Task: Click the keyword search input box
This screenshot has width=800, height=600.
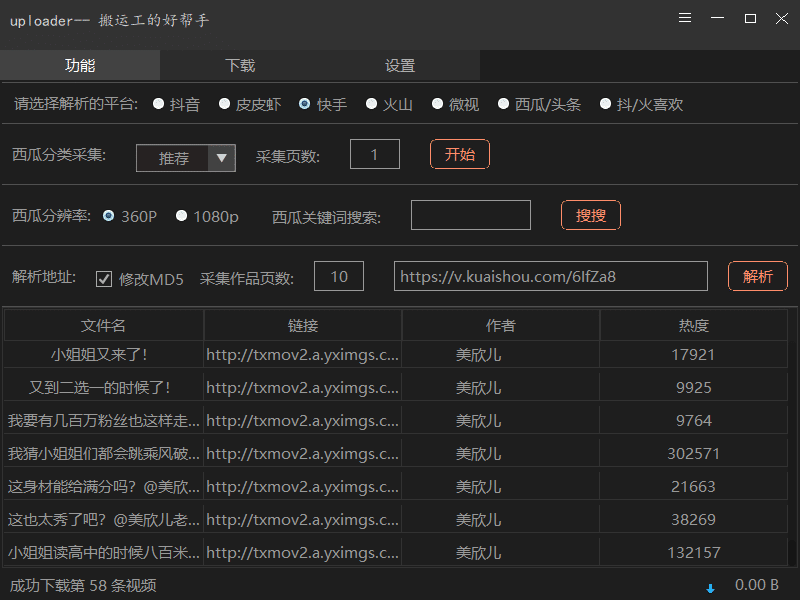Action: pos(470,215)
